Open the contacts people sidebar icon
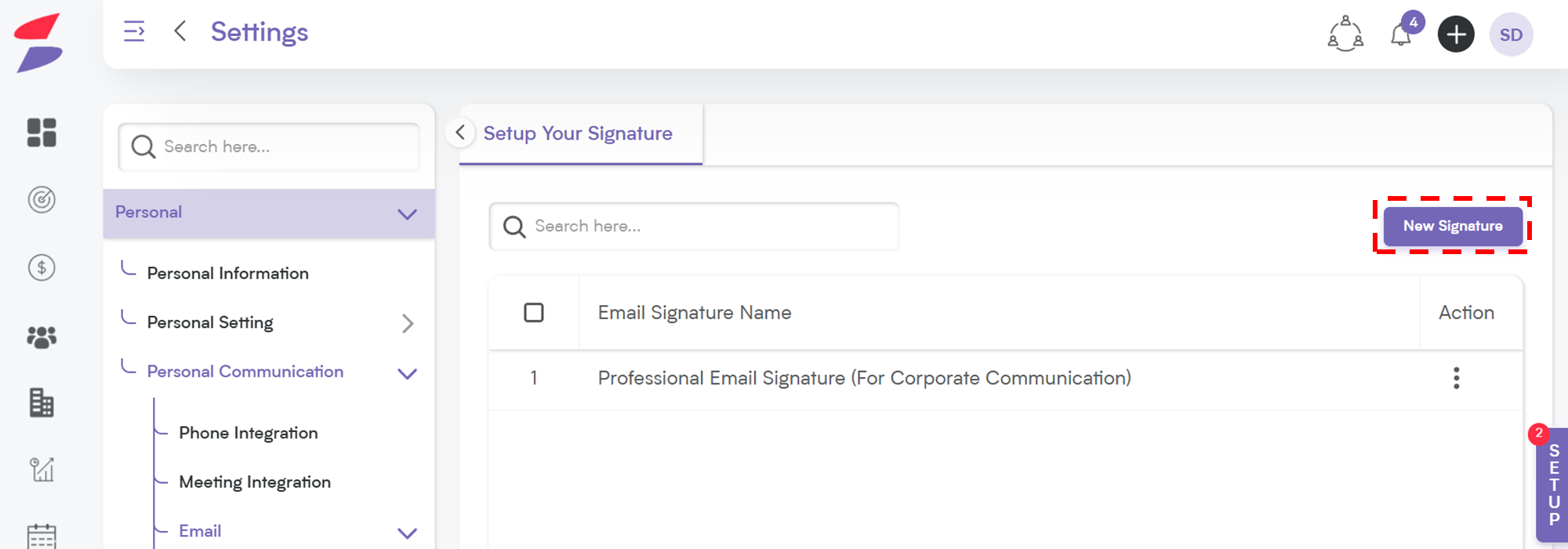 [x=42, y=337]
